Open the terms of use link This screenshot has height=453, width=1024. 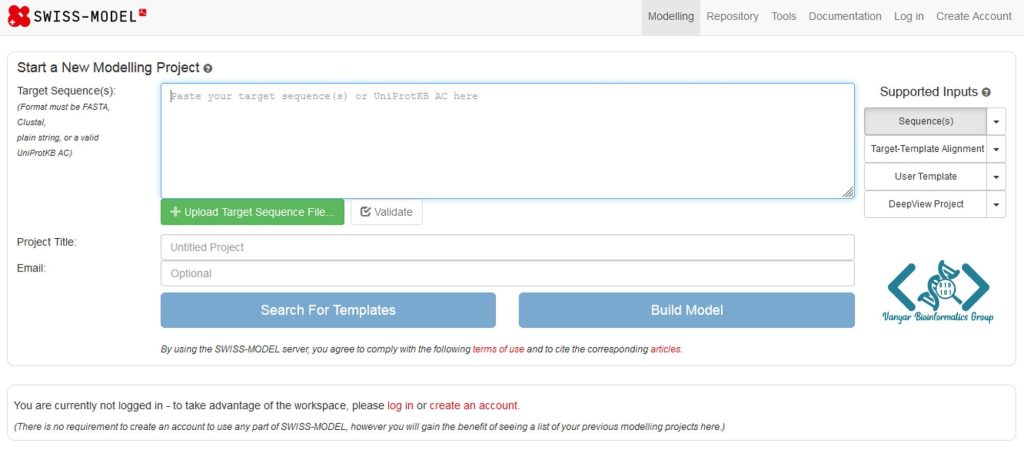click(x=498, y=349)
